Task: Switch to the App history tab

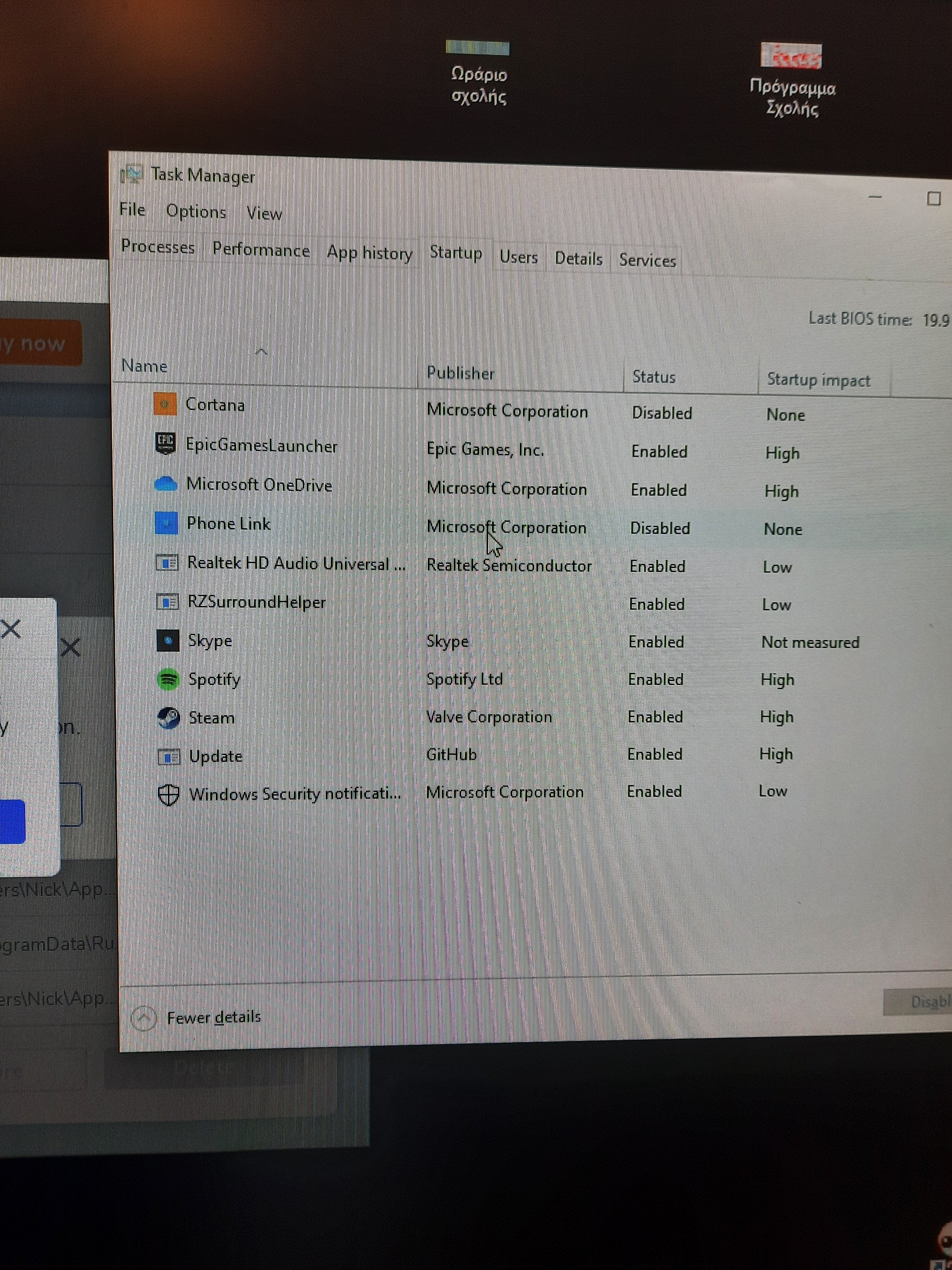Action: (370, 253)
